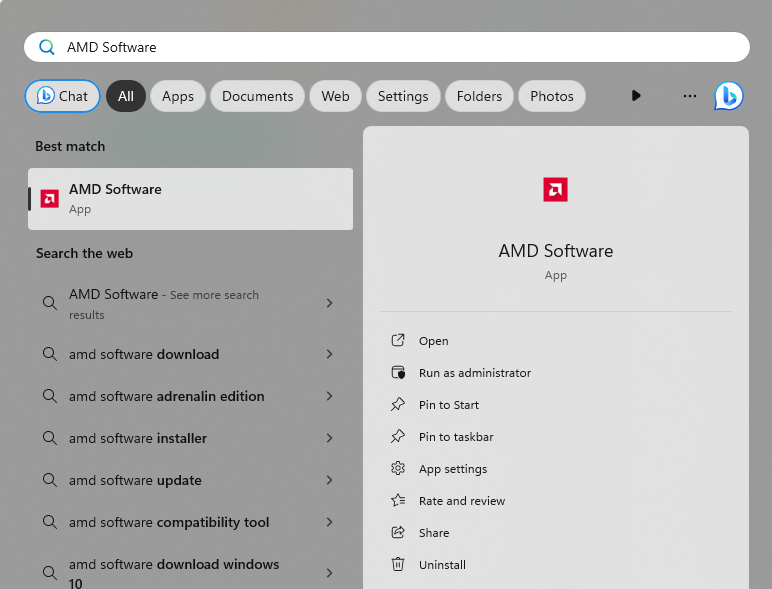Viewport: 772px width, 589px height.
Task: Open AMD Software from the details pane
Action: click(433, 341)
